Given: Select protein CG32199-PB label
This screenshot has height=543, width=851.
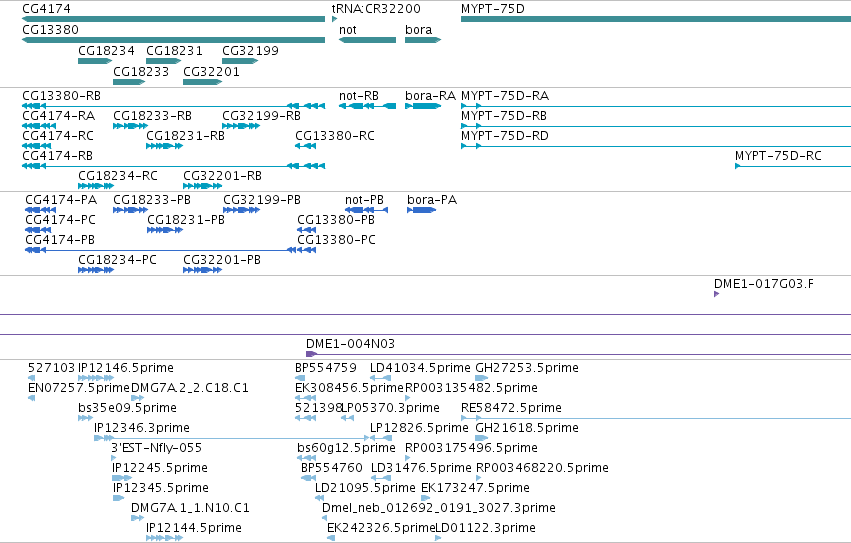Looking at the screenshot, I should 262,200.
